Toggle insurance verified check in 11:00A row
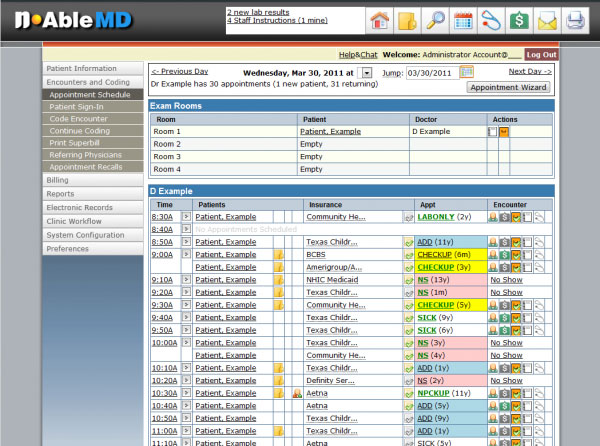Screen dimensions: 600x446 click(x=409, y=431)
